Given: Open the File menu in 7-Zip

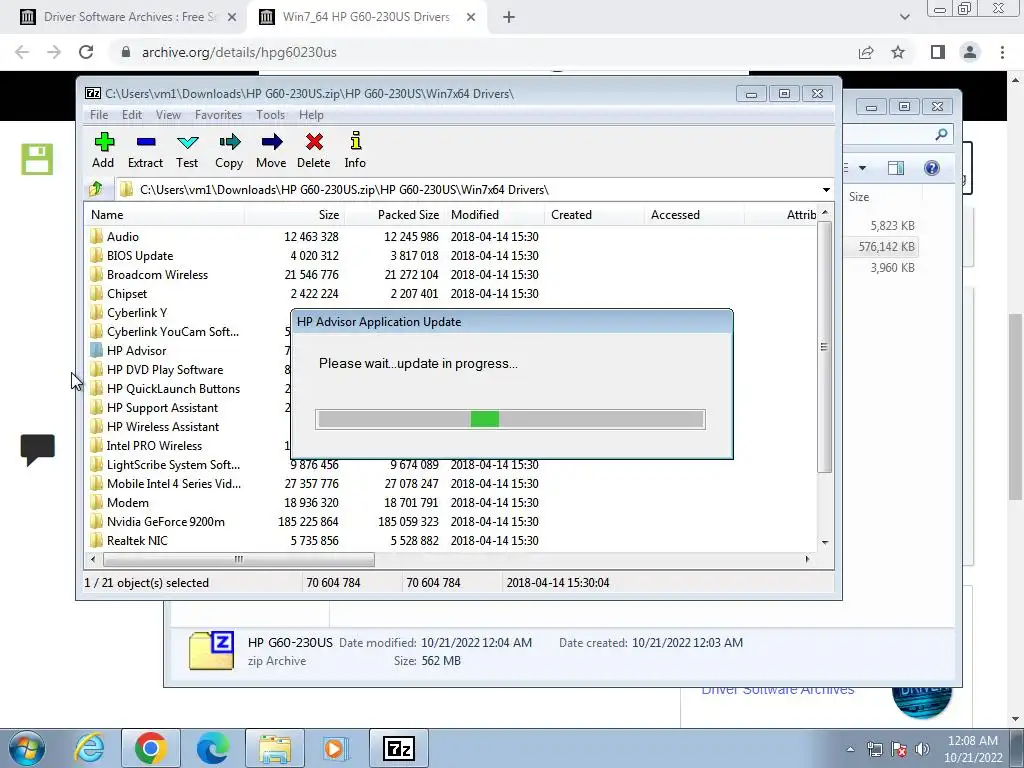Looking at the screenshot, I should [99, 115].
